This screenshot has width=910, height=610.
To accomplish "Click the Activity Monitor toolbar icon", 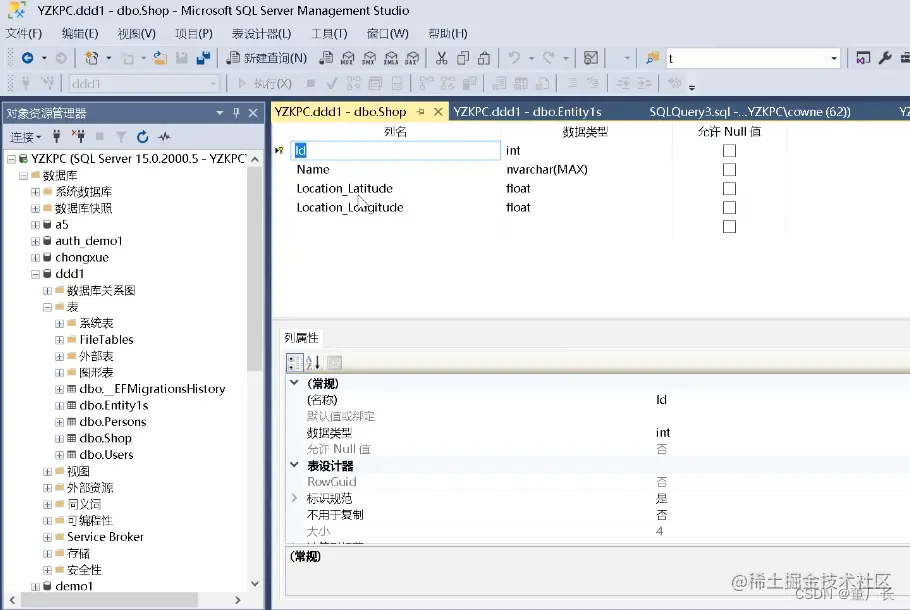I will [591, 58].
